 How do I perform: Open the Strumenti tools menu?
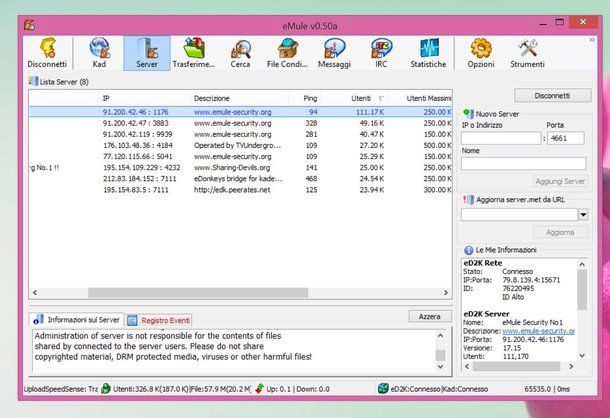click(528, 53)
